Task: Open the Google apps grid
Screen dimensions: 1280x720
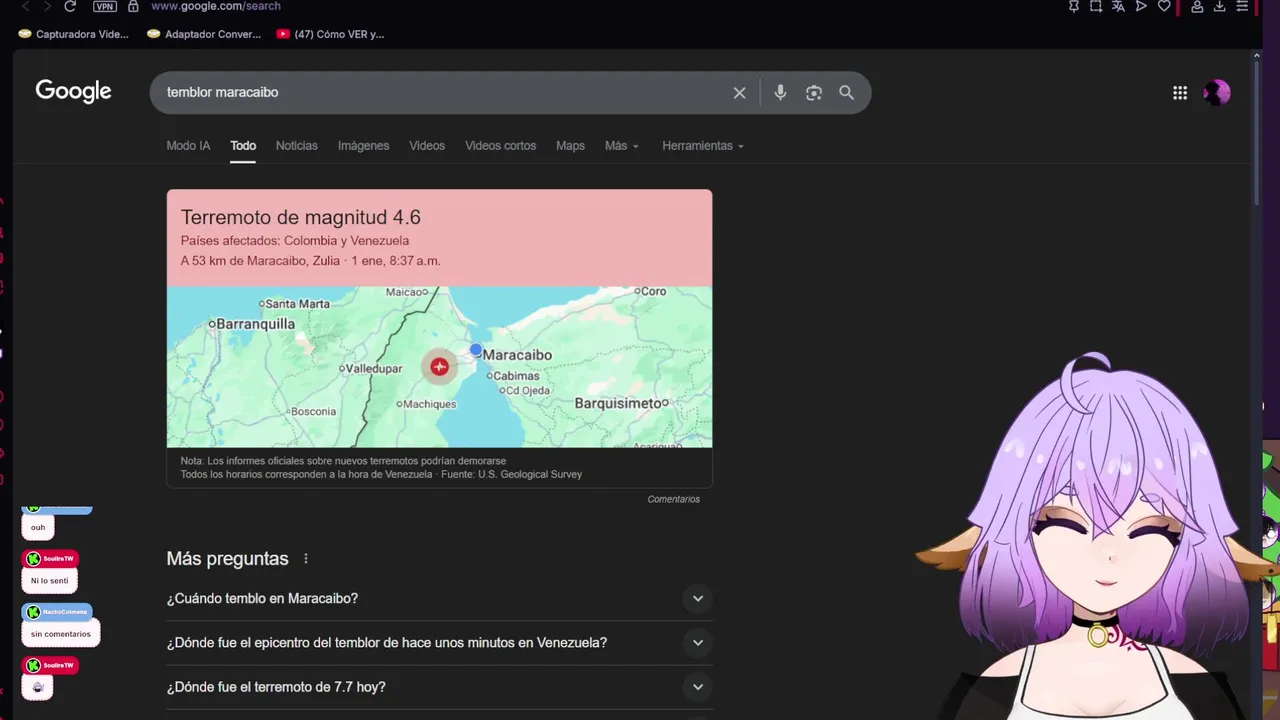Action: pos(1180,93)
